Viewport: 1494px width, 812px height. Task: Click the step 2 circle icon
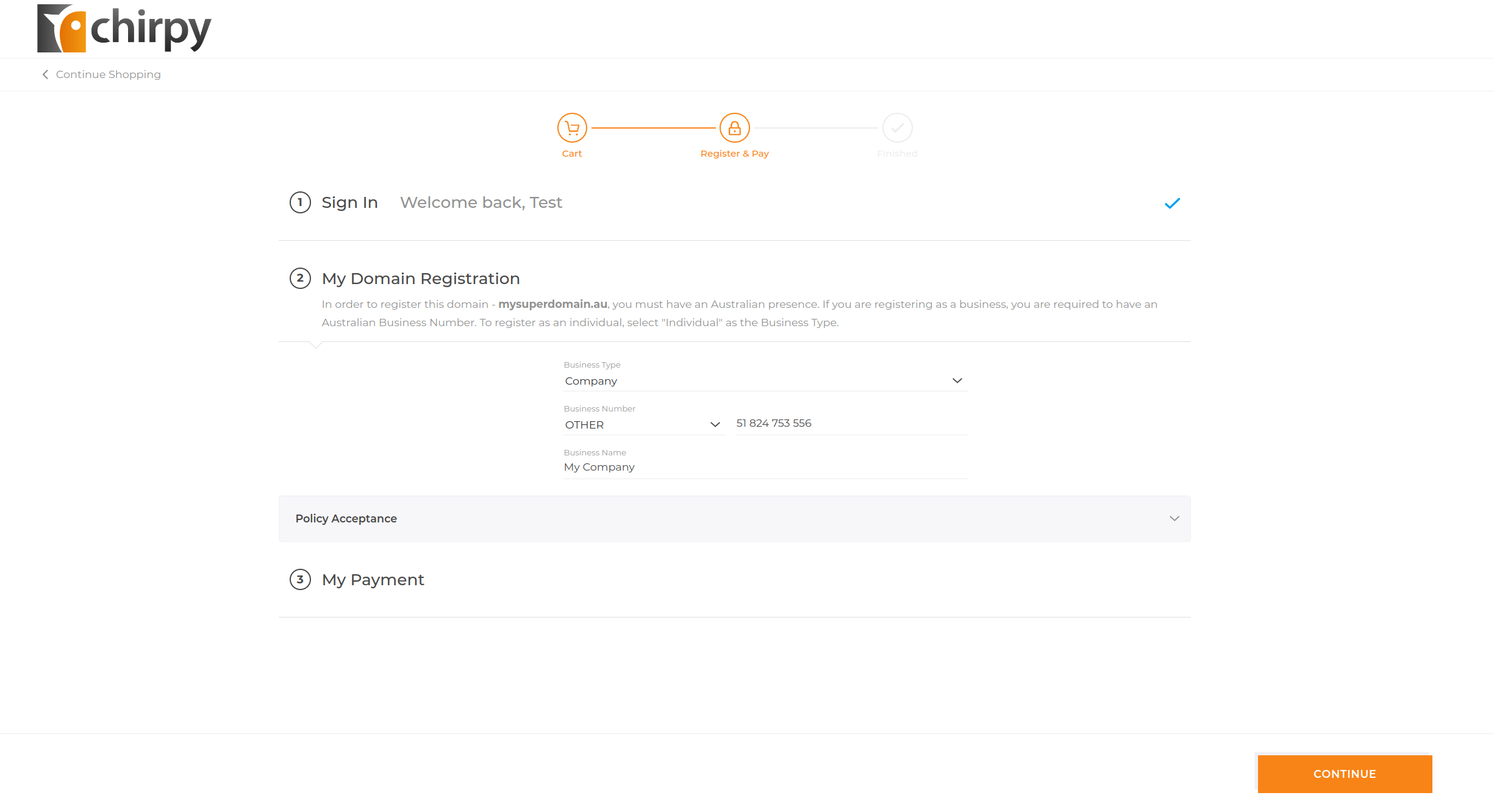pos(300,279)
